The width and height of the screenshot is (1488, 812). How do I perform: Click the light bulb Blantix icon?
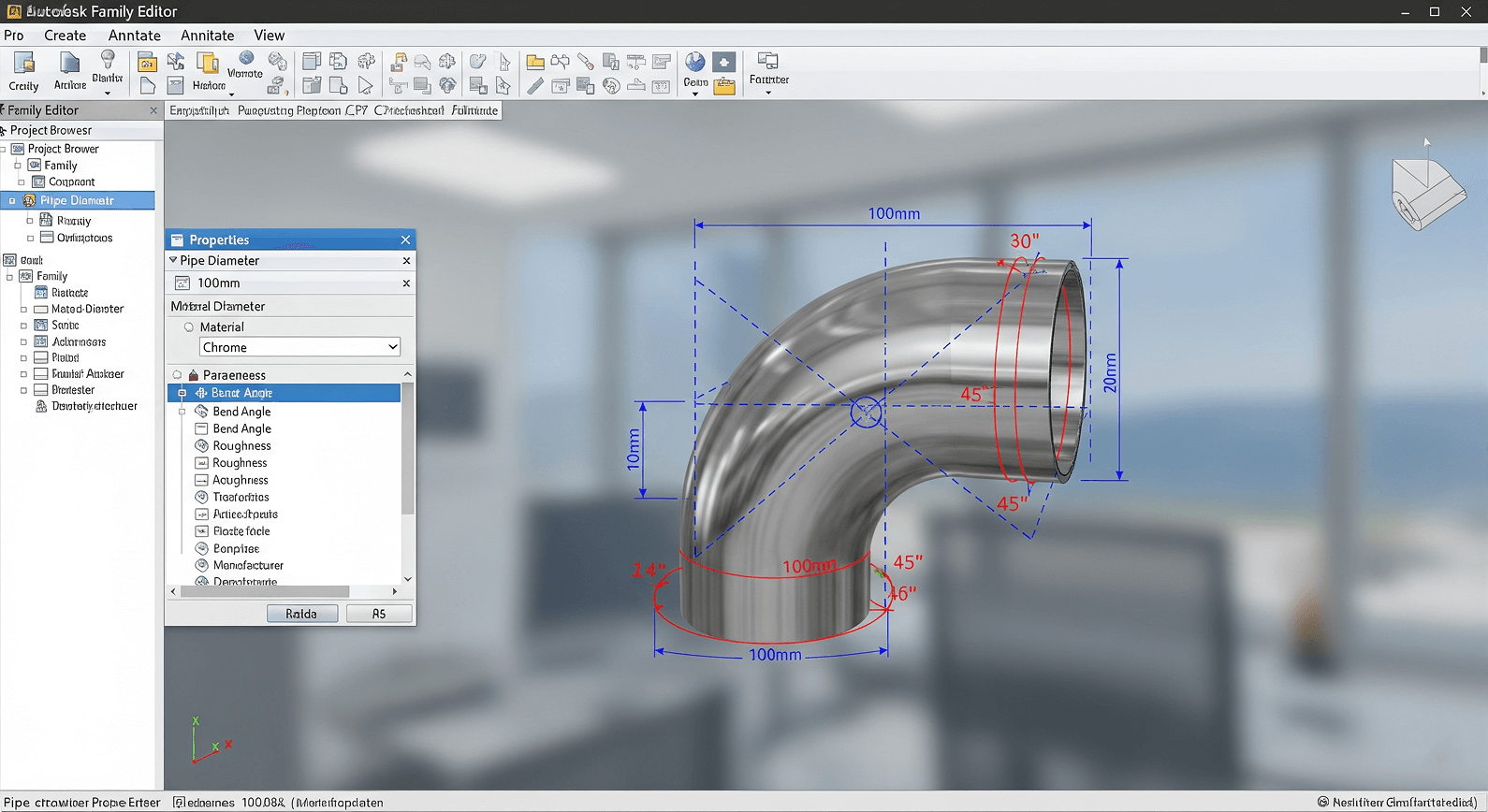108,60
